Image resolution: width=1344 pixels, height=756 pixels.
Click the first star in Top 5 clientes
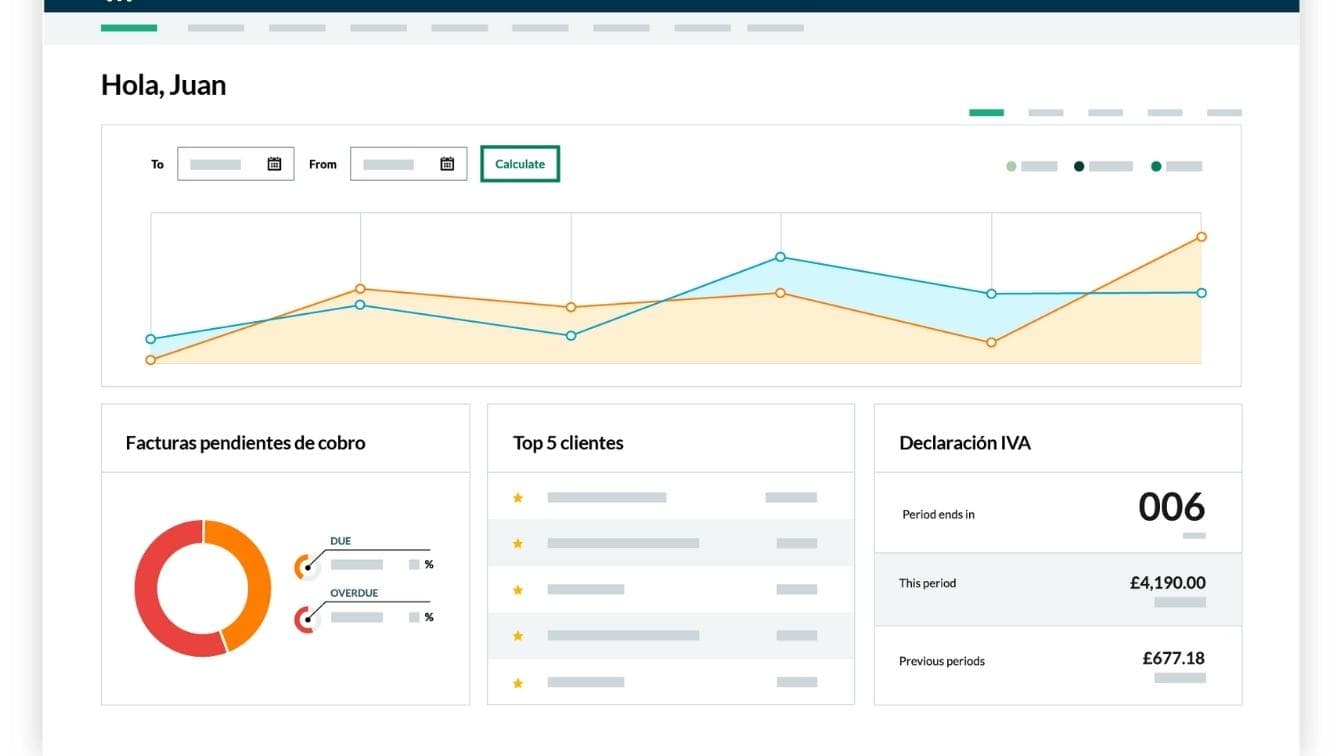518,497
